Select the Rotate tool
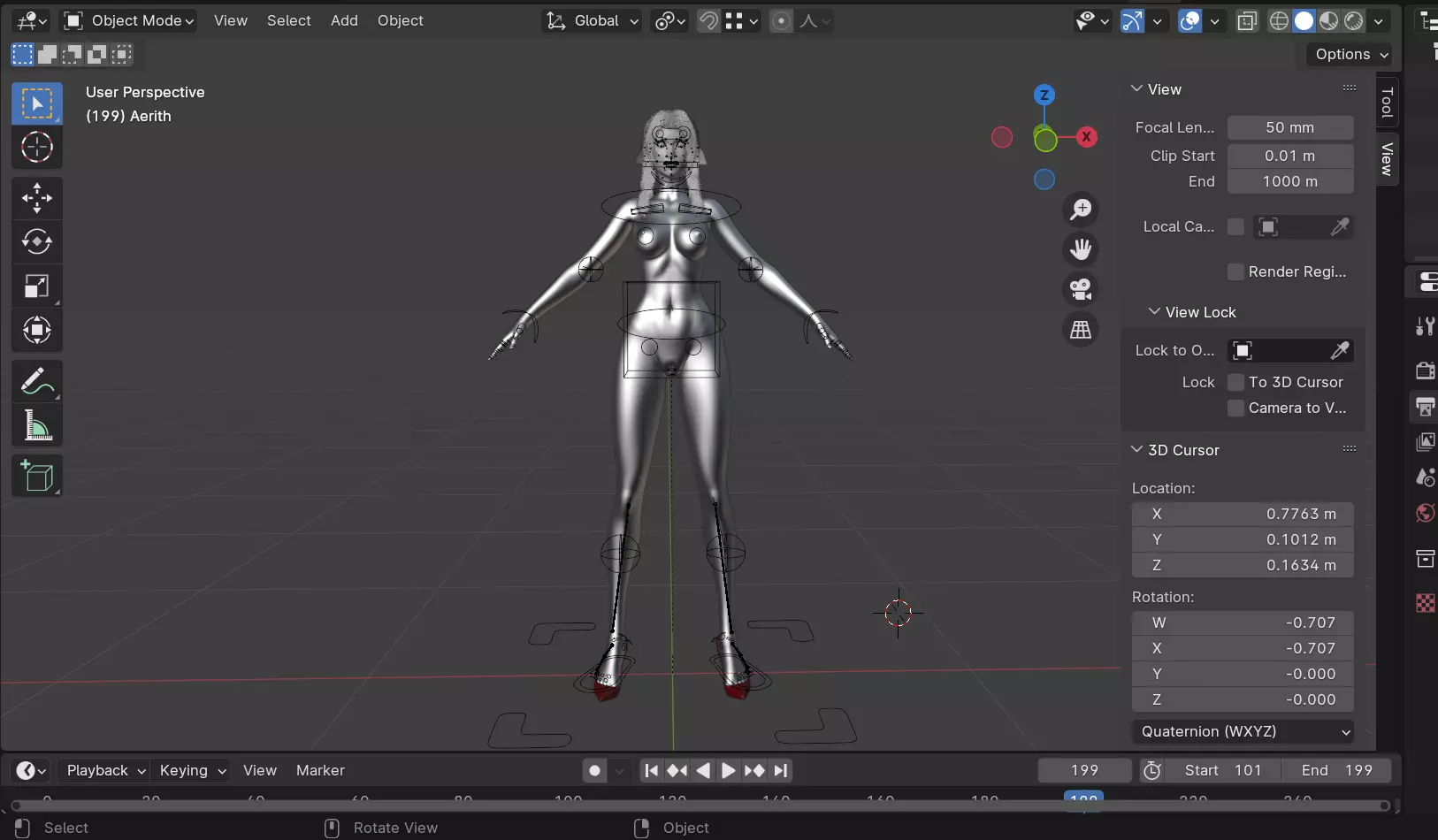This screenshot has width=1438, height=840. (37, 241)
